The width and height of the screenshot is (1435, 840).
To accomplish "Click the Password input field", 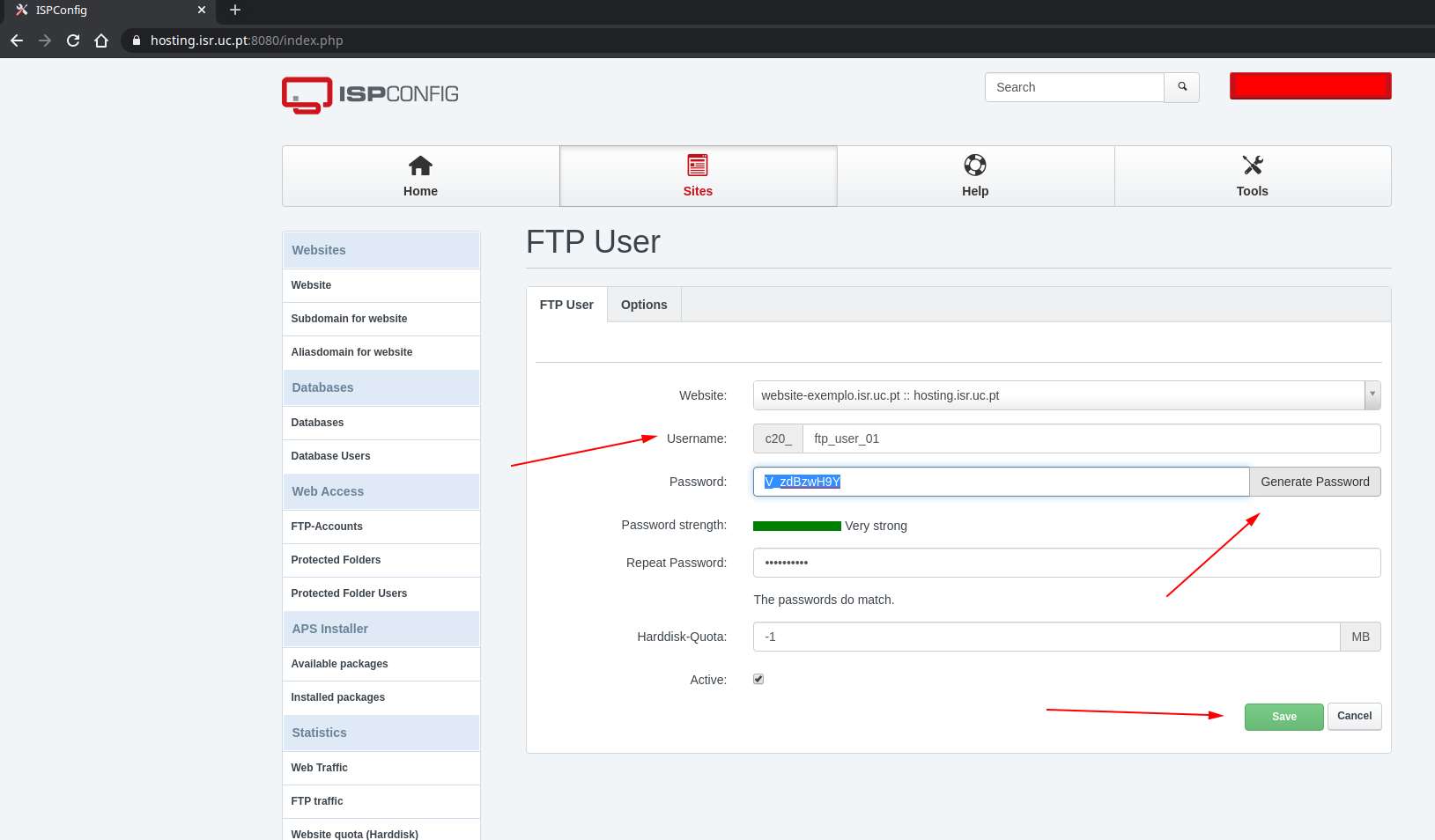I will (x=1001, y=482).
